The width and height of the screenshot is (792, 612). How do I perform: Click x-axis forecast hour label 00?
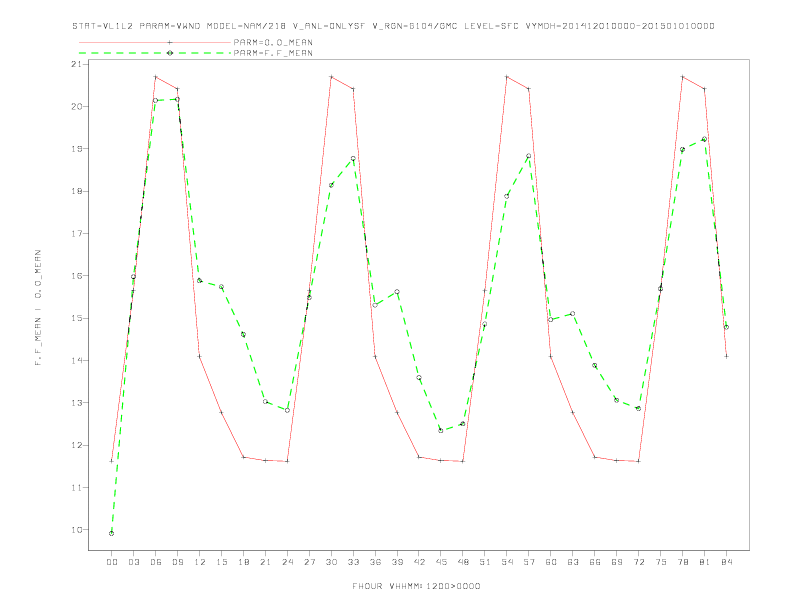point(112,562)
